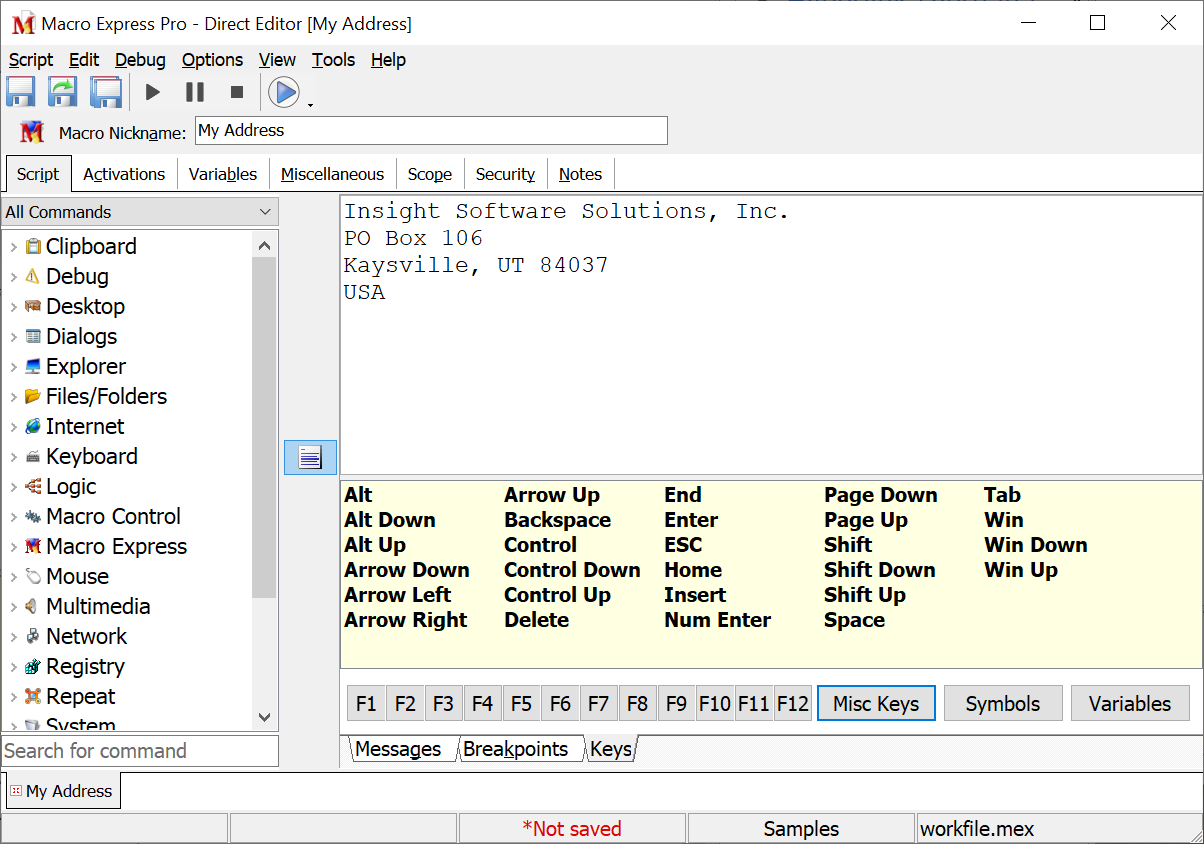Image resolution: width=1204 pixels, height=844 pixels.
Task: Open the dropdown arrow beside blue run icon
Action: pos(311,105)
